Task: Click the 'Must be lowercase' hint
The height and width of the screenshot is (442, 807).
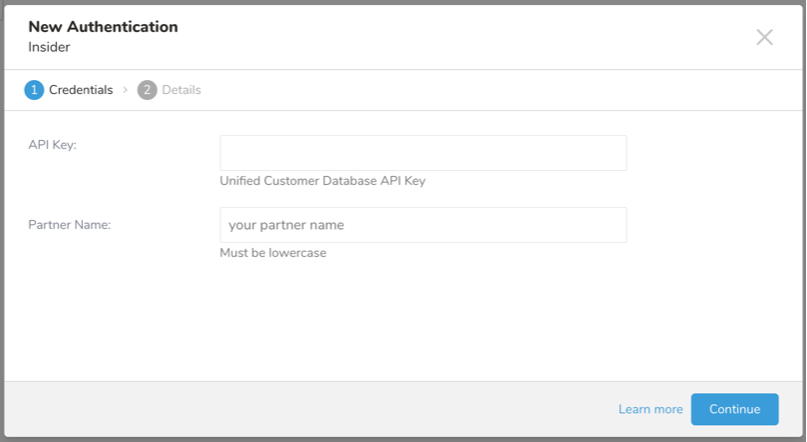Action: tap(272, 253)
